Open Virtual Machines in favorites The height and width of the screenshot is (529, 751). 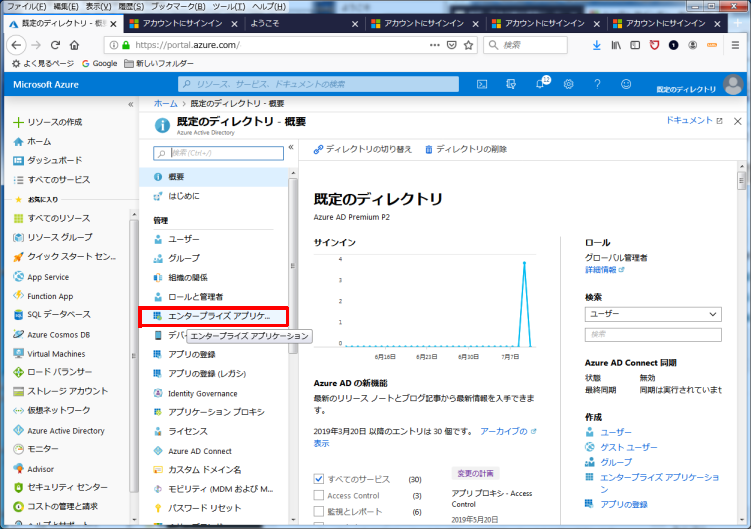[50, 354]
